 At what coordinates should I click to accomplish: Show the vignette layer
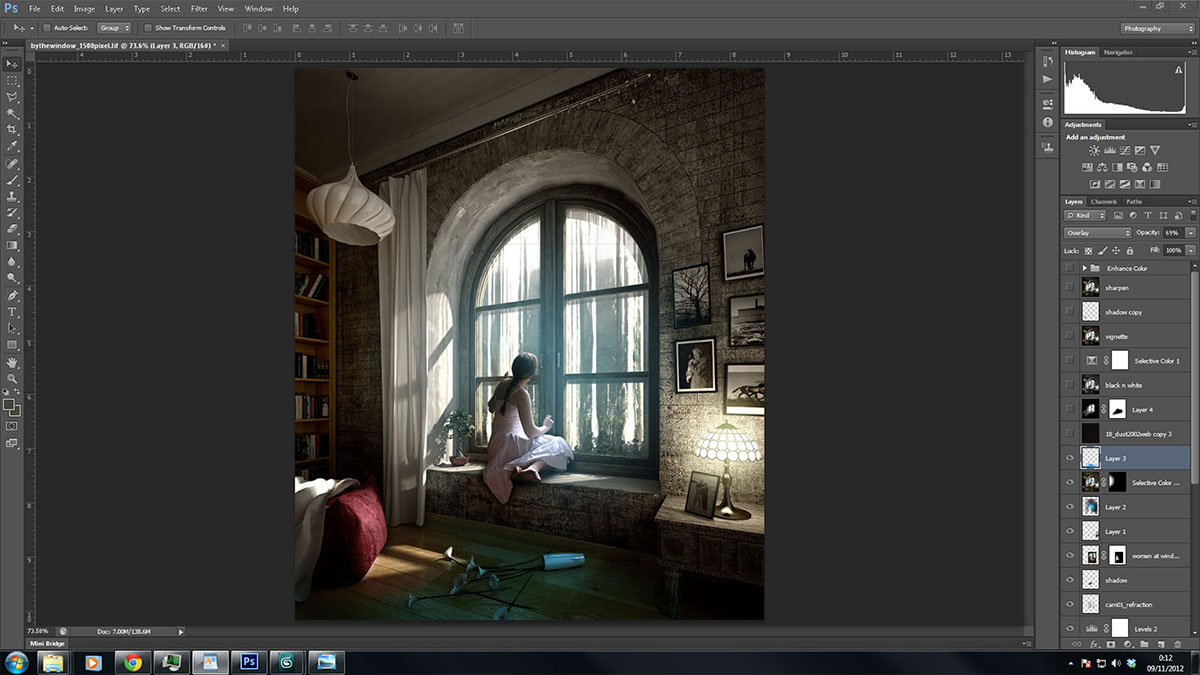pyautogui.click(x=1070, y=337)
